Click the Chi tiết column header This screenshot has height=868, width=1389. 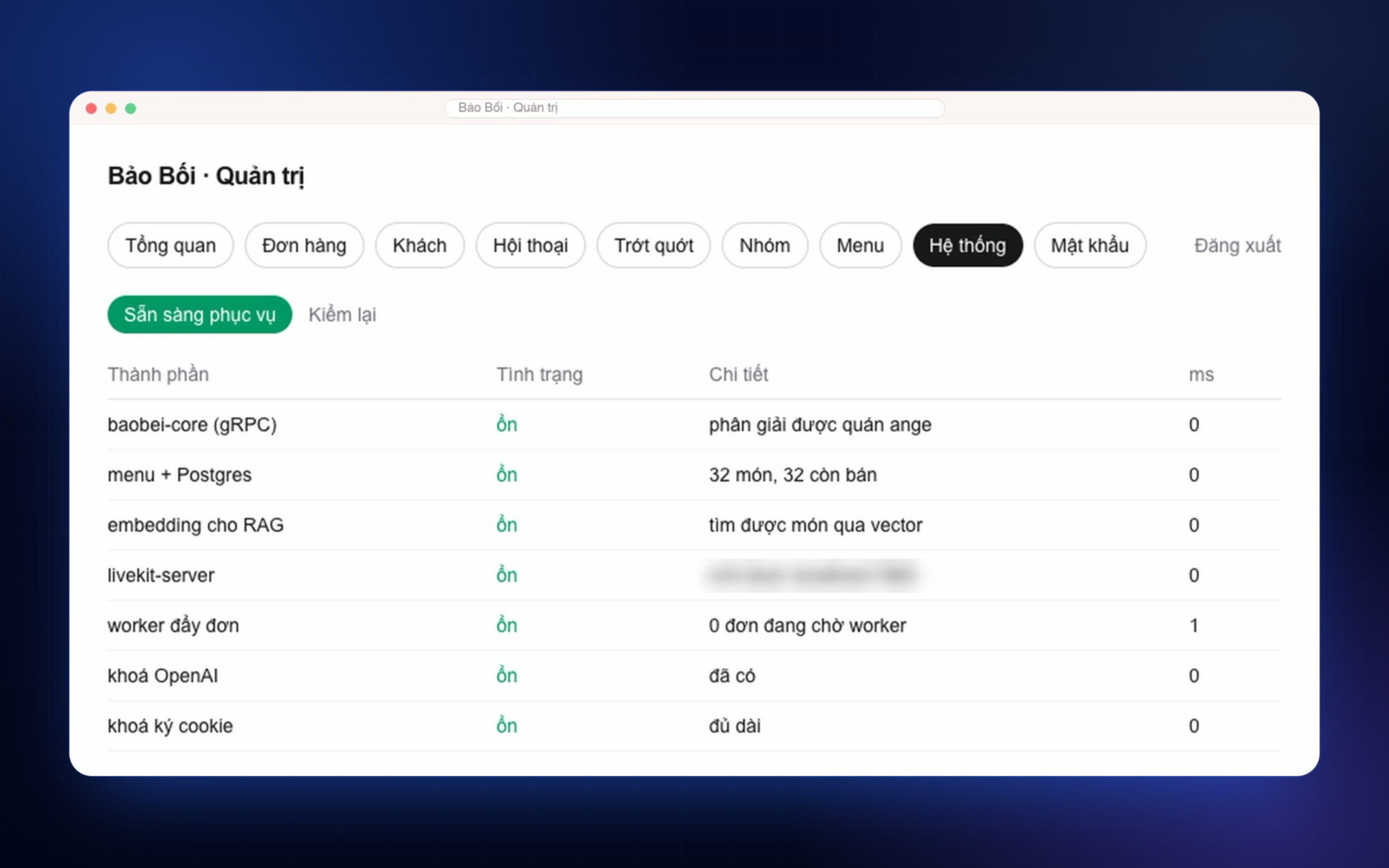738,374
